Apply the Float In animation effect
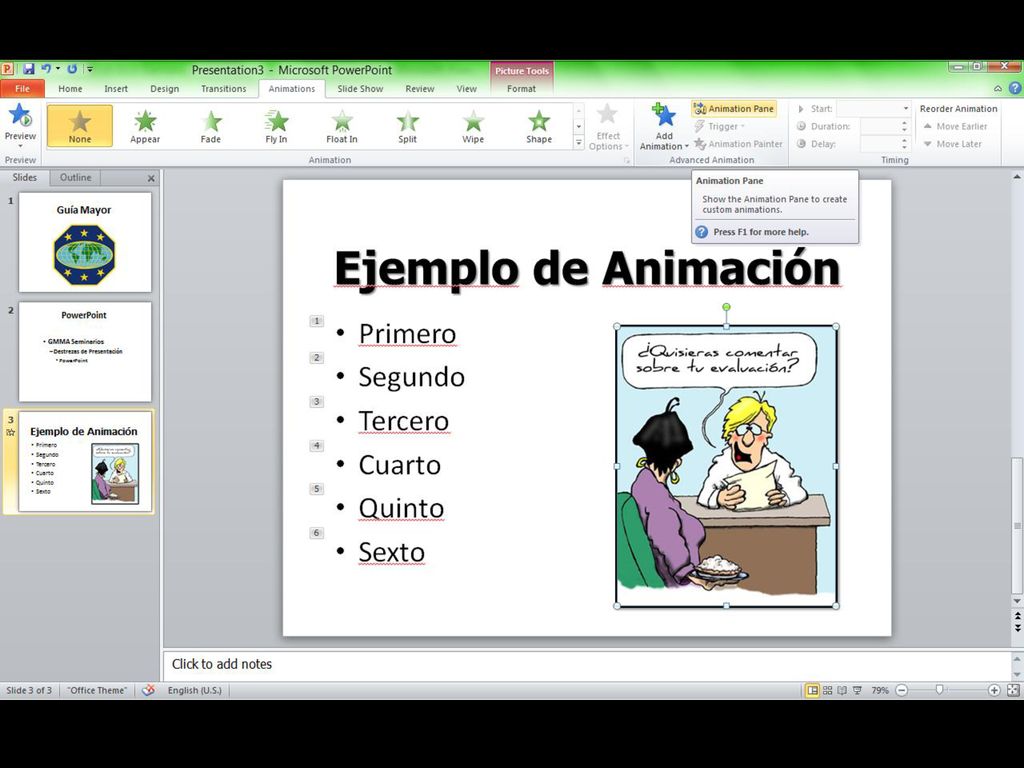Image resolution: width=1024 pixels, height=768 pixels. click(x=342, y=125)
